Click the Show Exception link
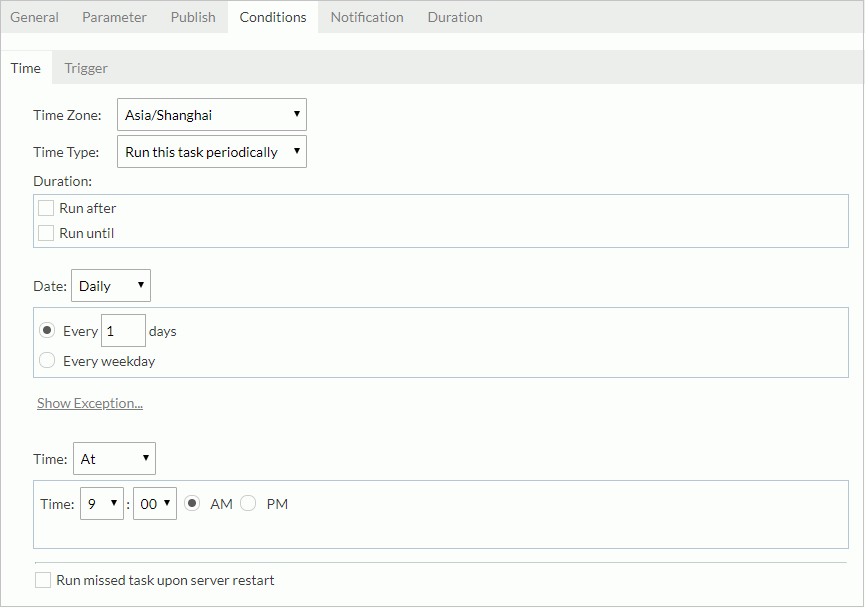Viewport: 865px width, 608px height. (89, 402)
